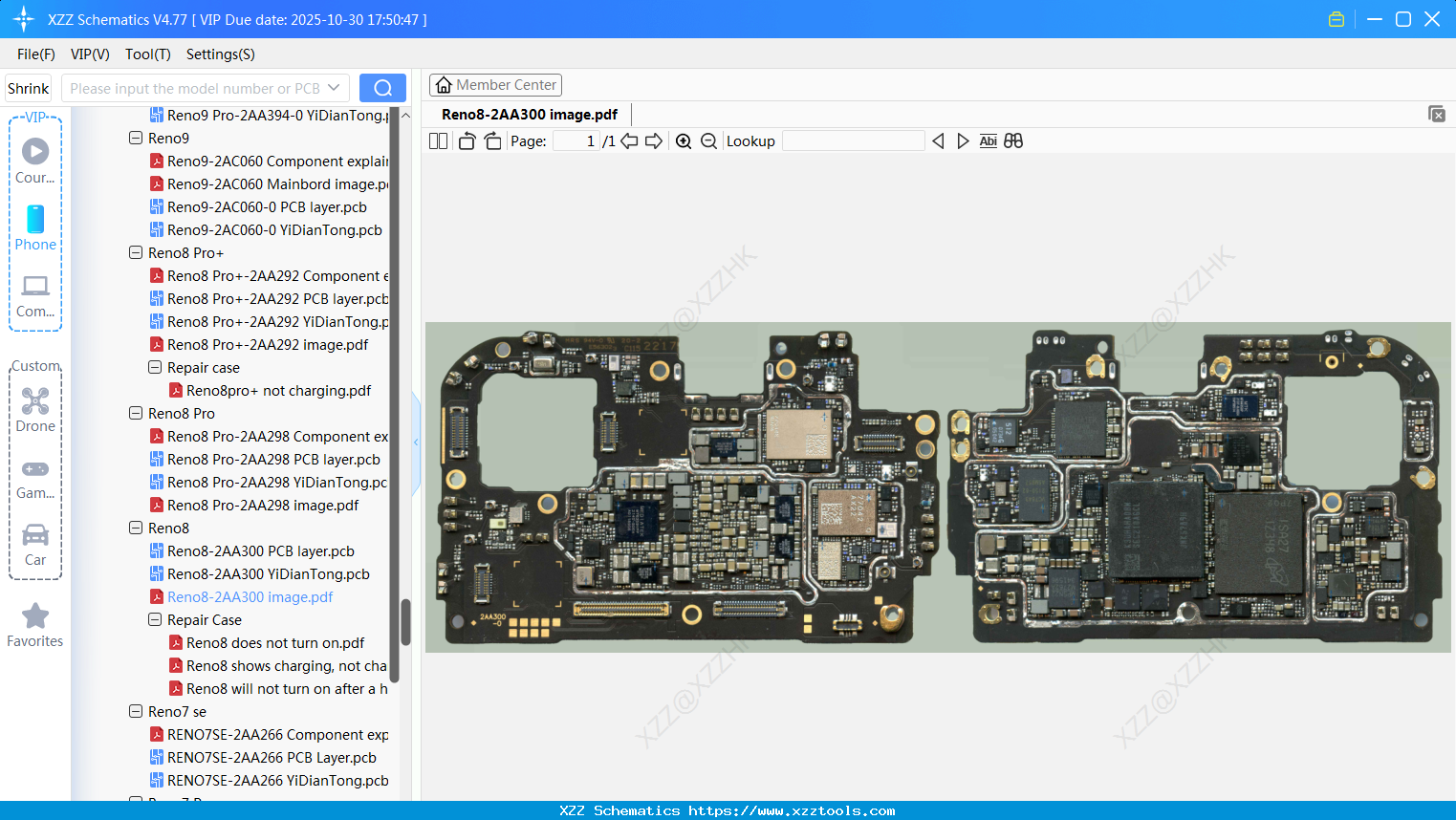The height and width of the screenshot is (820, 1456).
Task: Click the search magnifier button
Action: (382, 88)
